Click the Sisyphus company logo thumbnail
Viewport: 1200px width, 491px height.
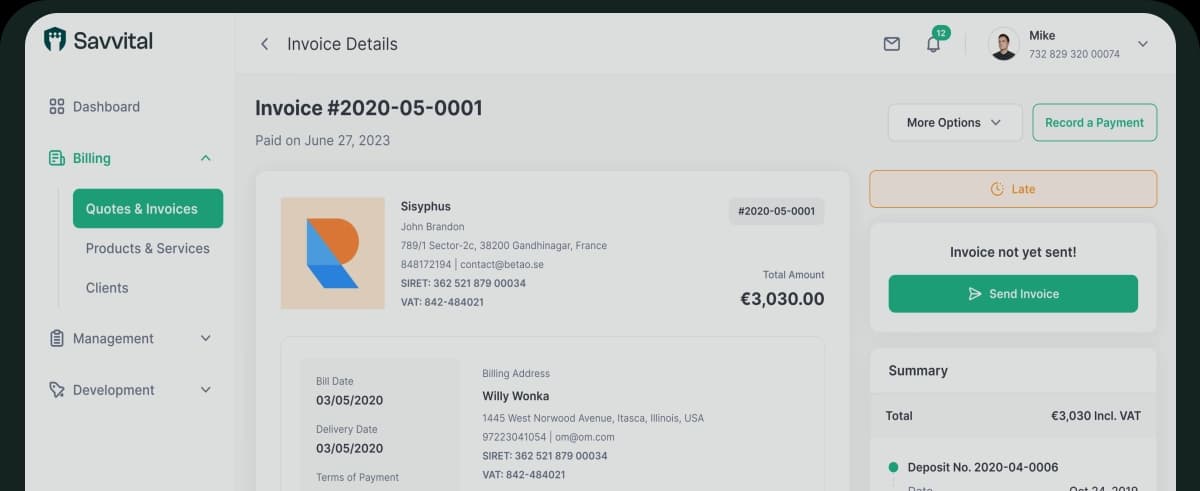[333, 253]
